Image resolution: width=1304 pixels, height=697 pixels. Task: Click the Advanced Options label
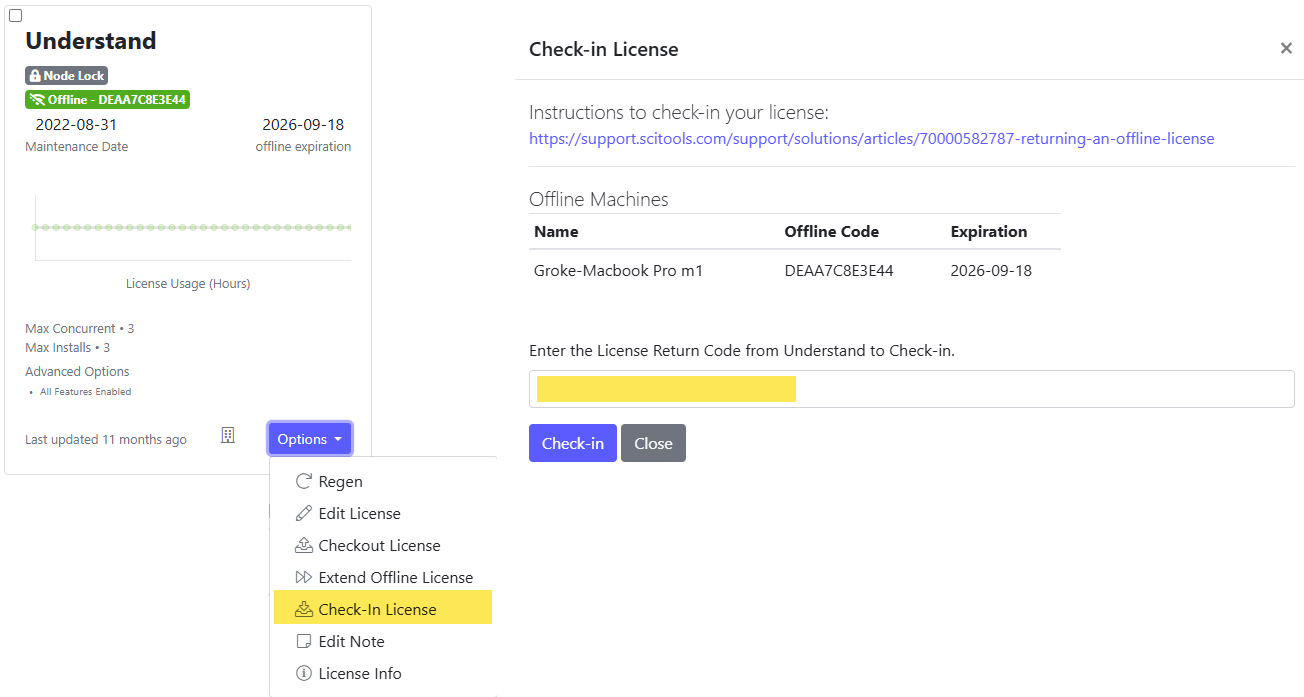click(x=77, y=371)
